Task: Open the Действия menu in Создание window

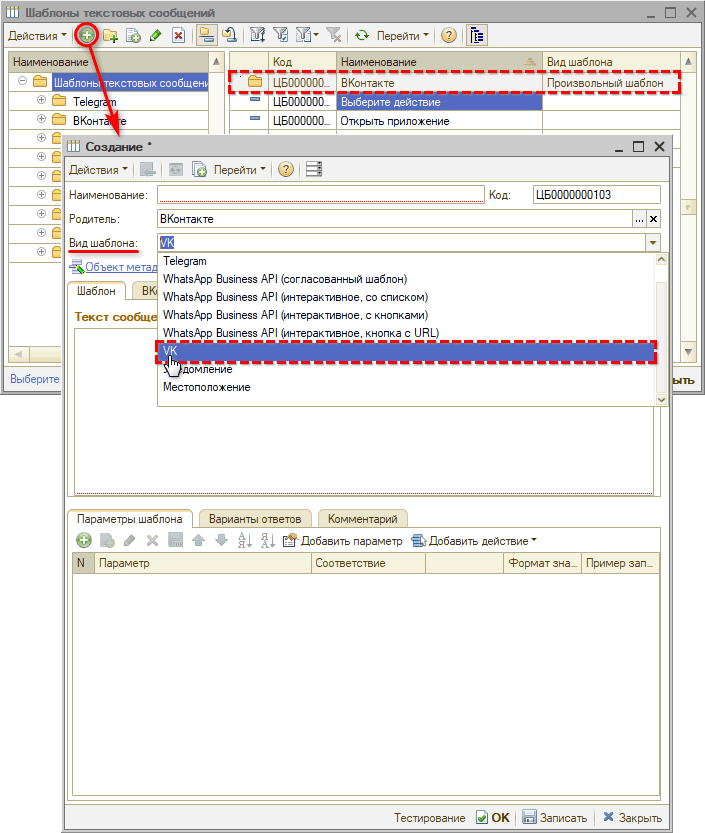Action: tap(97, 169)
